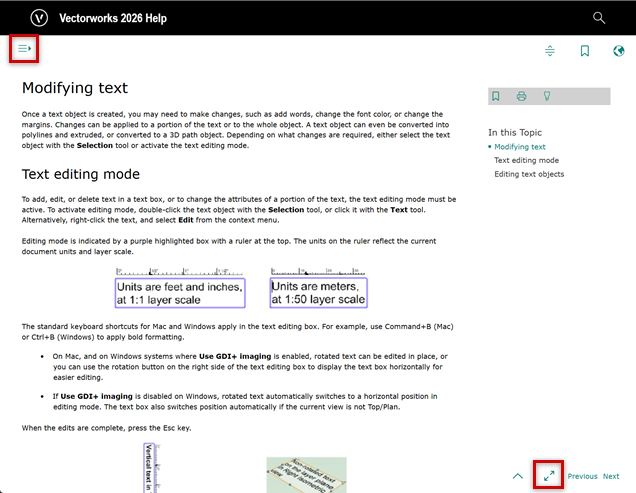Click the print icon in gray bar
Image resolution: width=636 pixels, height=493 pixels.
coord(521,96)
